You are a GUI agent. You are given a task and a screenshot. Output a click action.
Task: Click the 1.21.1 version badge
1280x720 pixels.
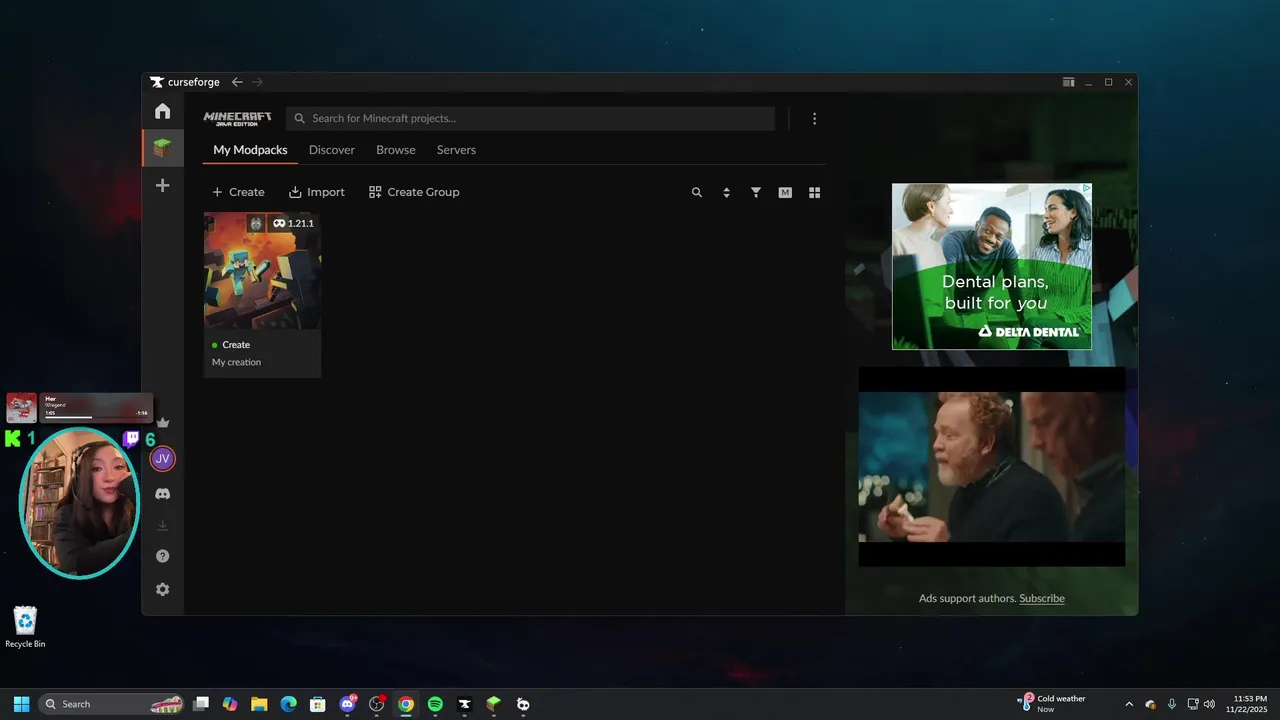(x=294, y=223)
